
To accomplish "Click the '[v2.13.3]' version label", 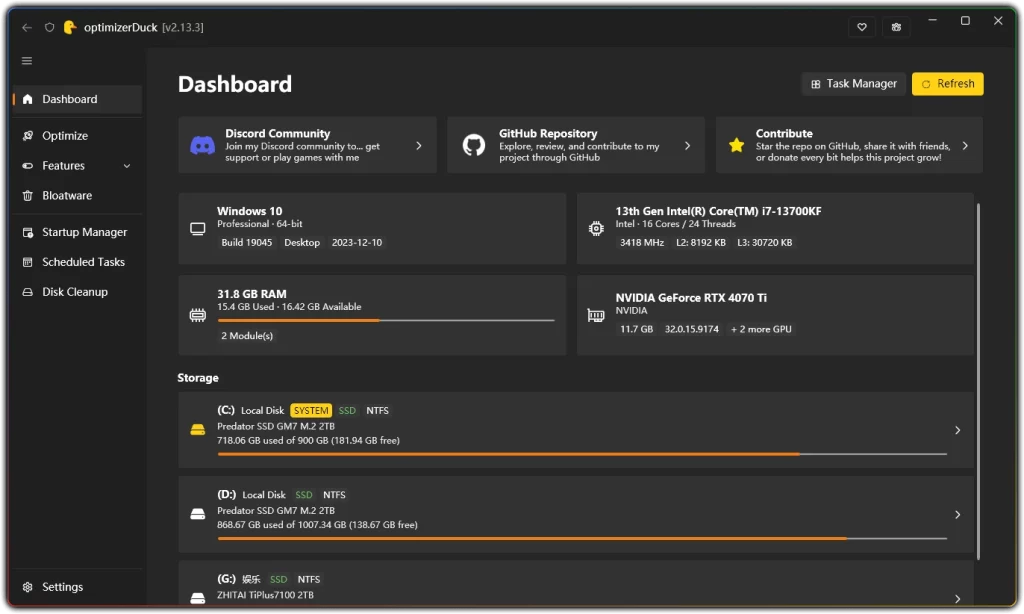I will pos(183,27).
